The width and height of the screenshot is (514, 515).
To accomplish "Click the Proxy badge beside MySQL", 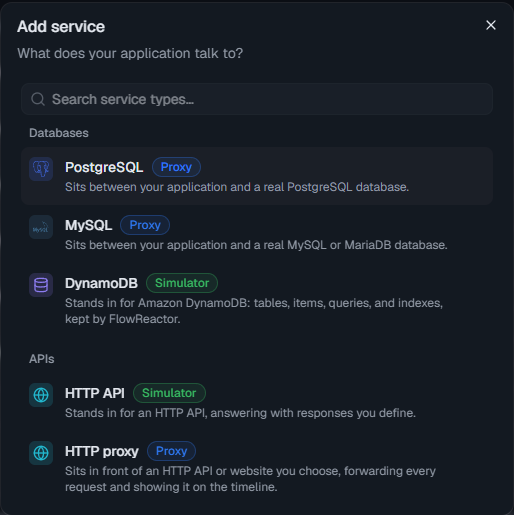I will tap(145, 225).
